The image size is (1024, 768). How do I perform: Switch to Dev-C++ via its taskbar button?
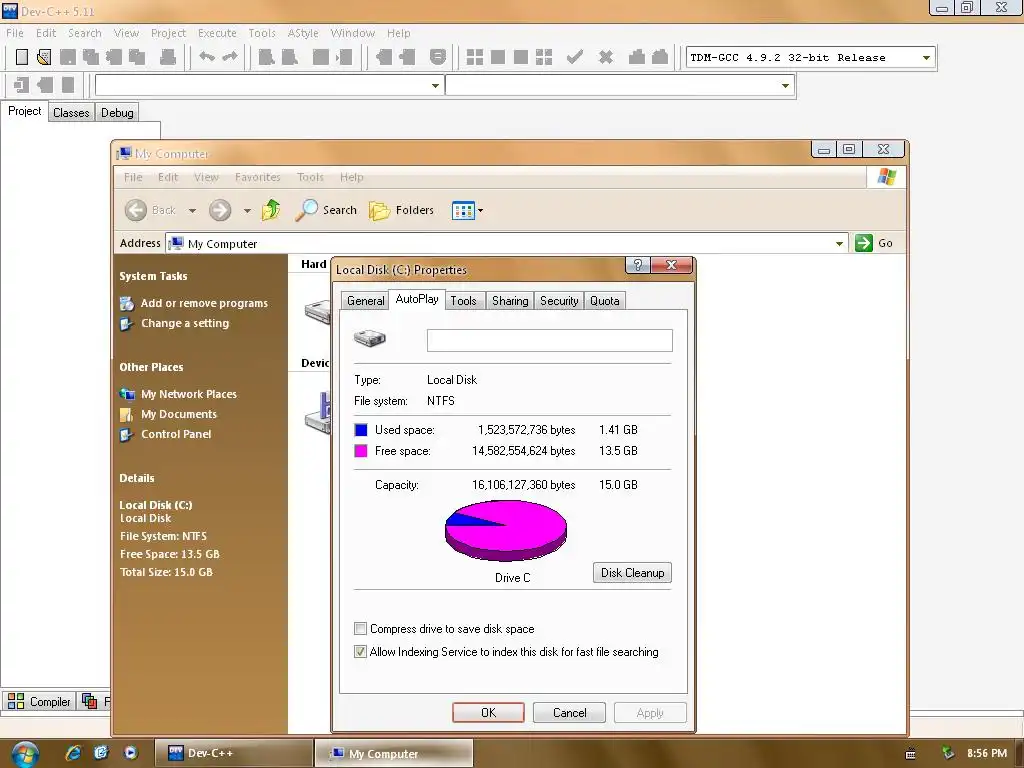coord(234,753)
